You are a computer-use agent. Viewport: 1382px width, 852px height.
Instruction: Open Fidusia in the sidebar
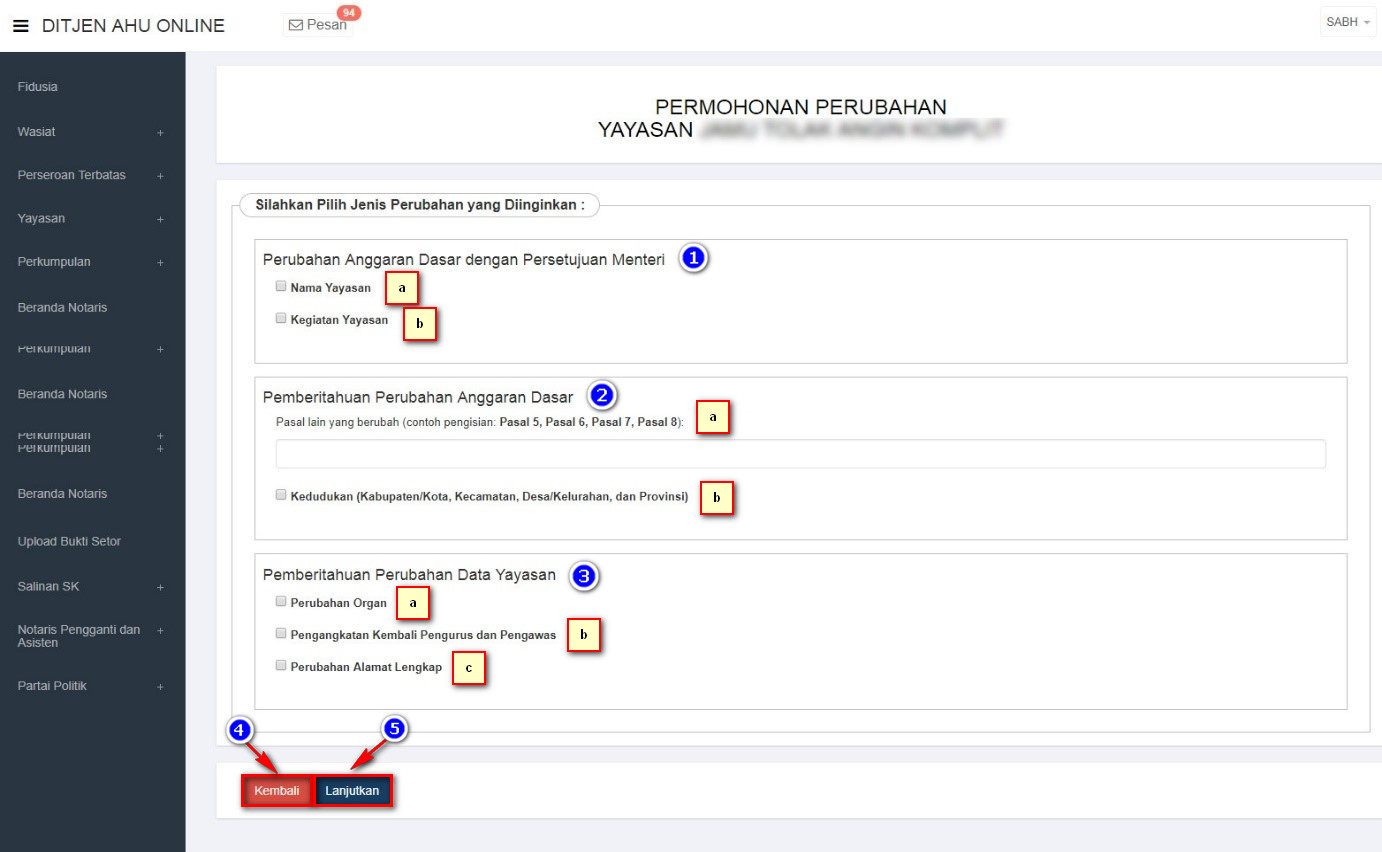point(38,87)
